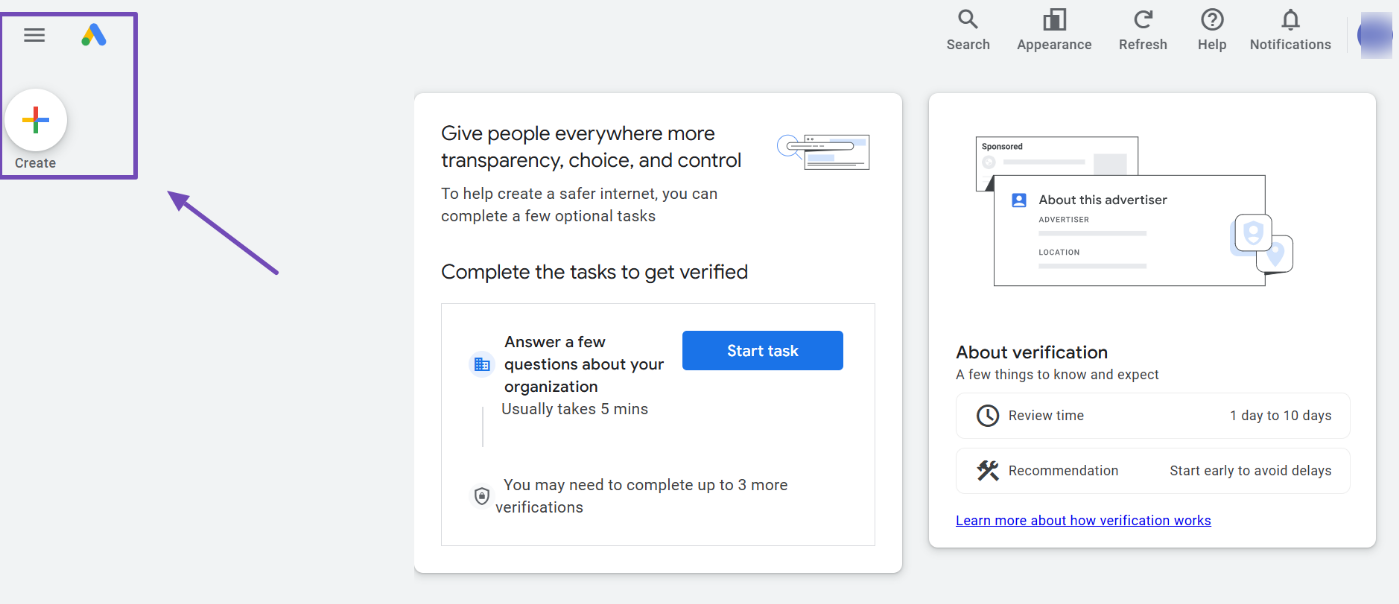Click the Review time clock icon
The height and width of the screenshot is (604, 1399).
987,416
